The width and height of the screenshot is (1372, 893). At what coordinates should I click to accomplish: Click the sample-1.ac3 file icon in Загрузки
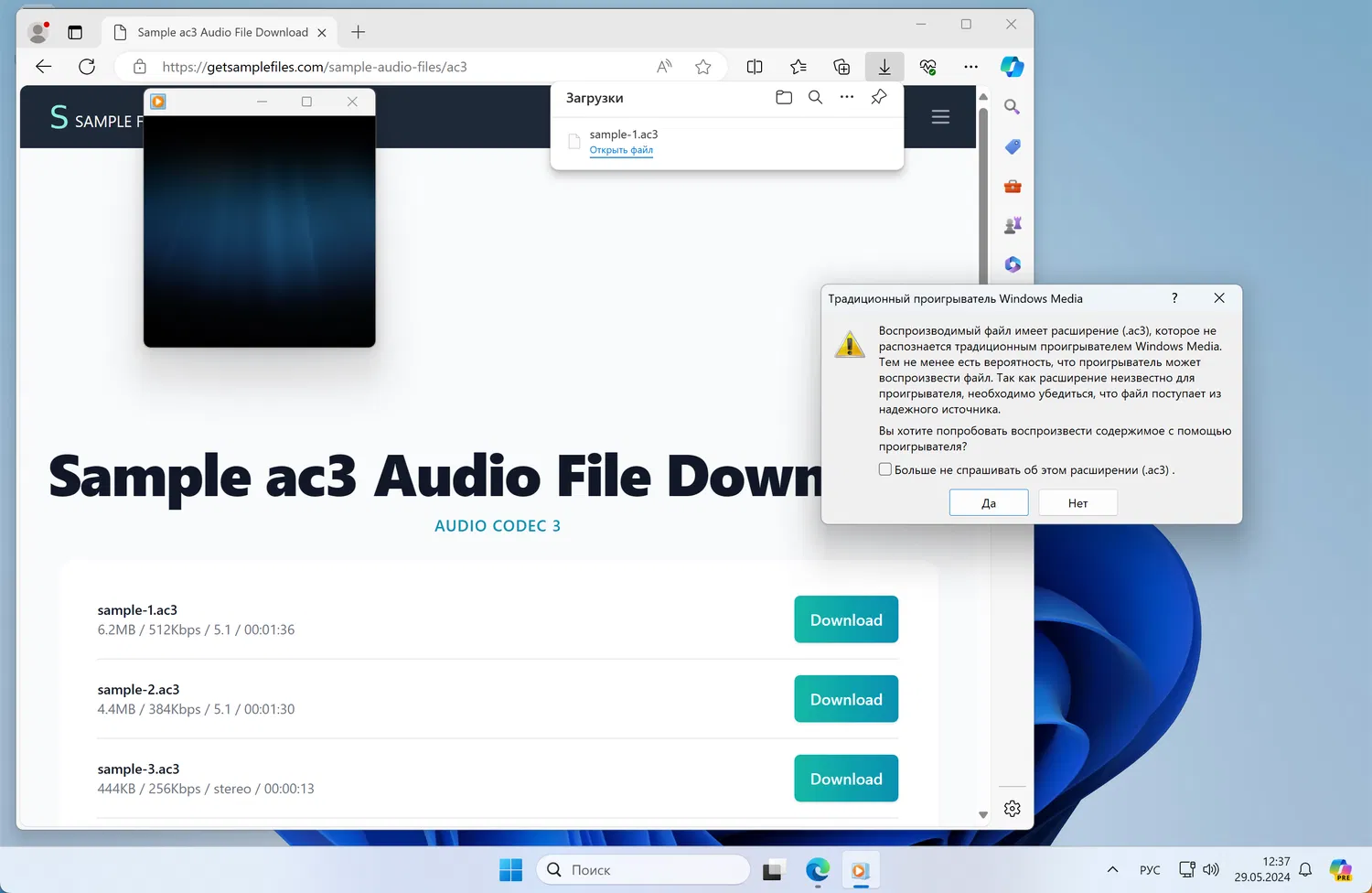tap(574, 142)
